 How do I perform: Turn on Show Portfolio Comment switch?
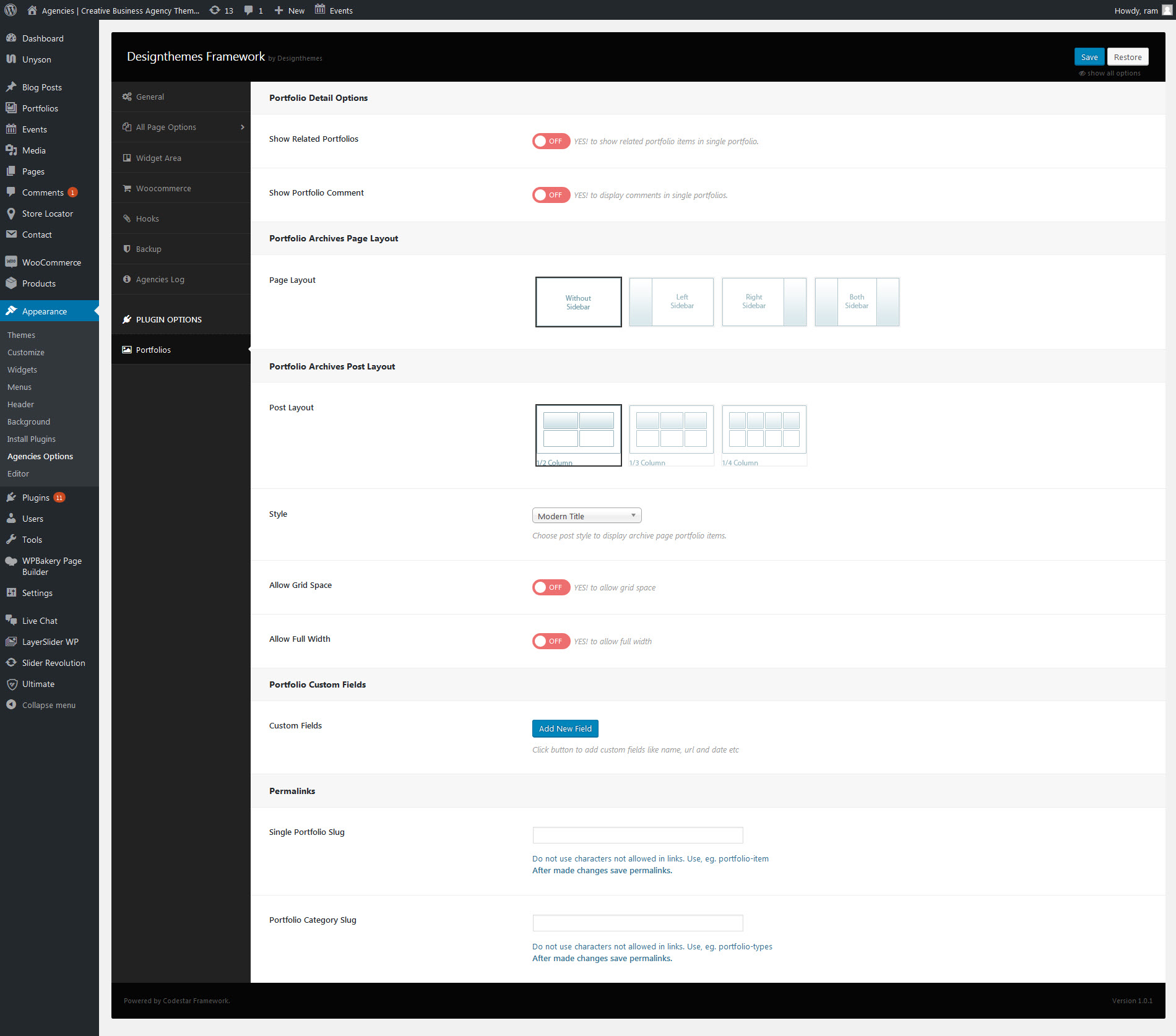(x=550, y=195)
